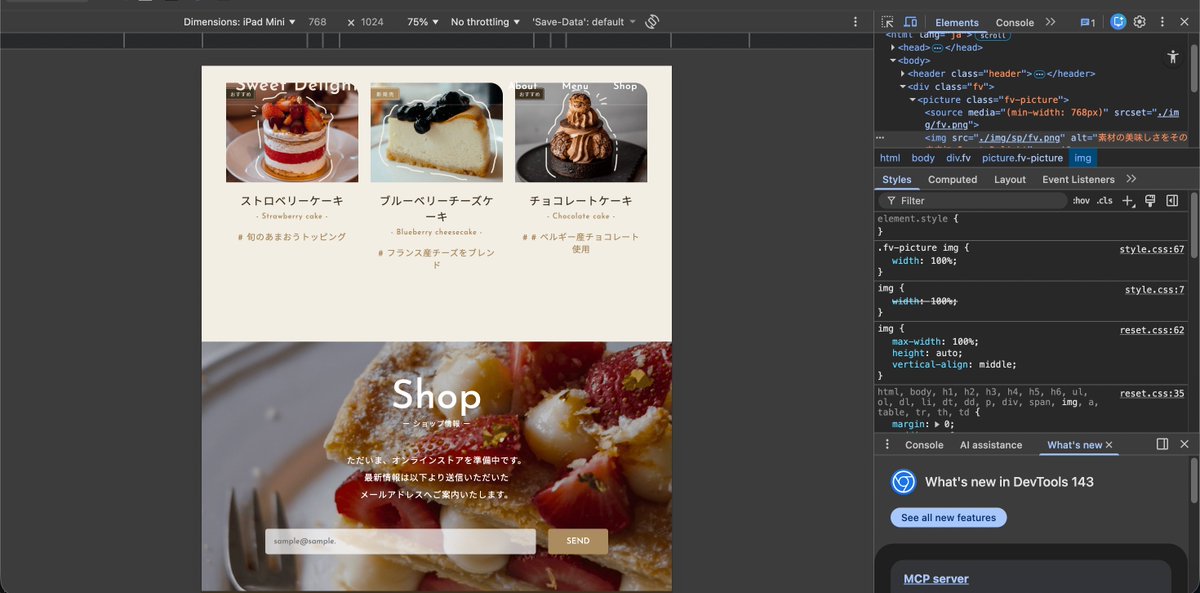This screenshot has width=1200, height=593.
Task: Toggle the .cls element classes panel
Action: (x=1104, y=201)
